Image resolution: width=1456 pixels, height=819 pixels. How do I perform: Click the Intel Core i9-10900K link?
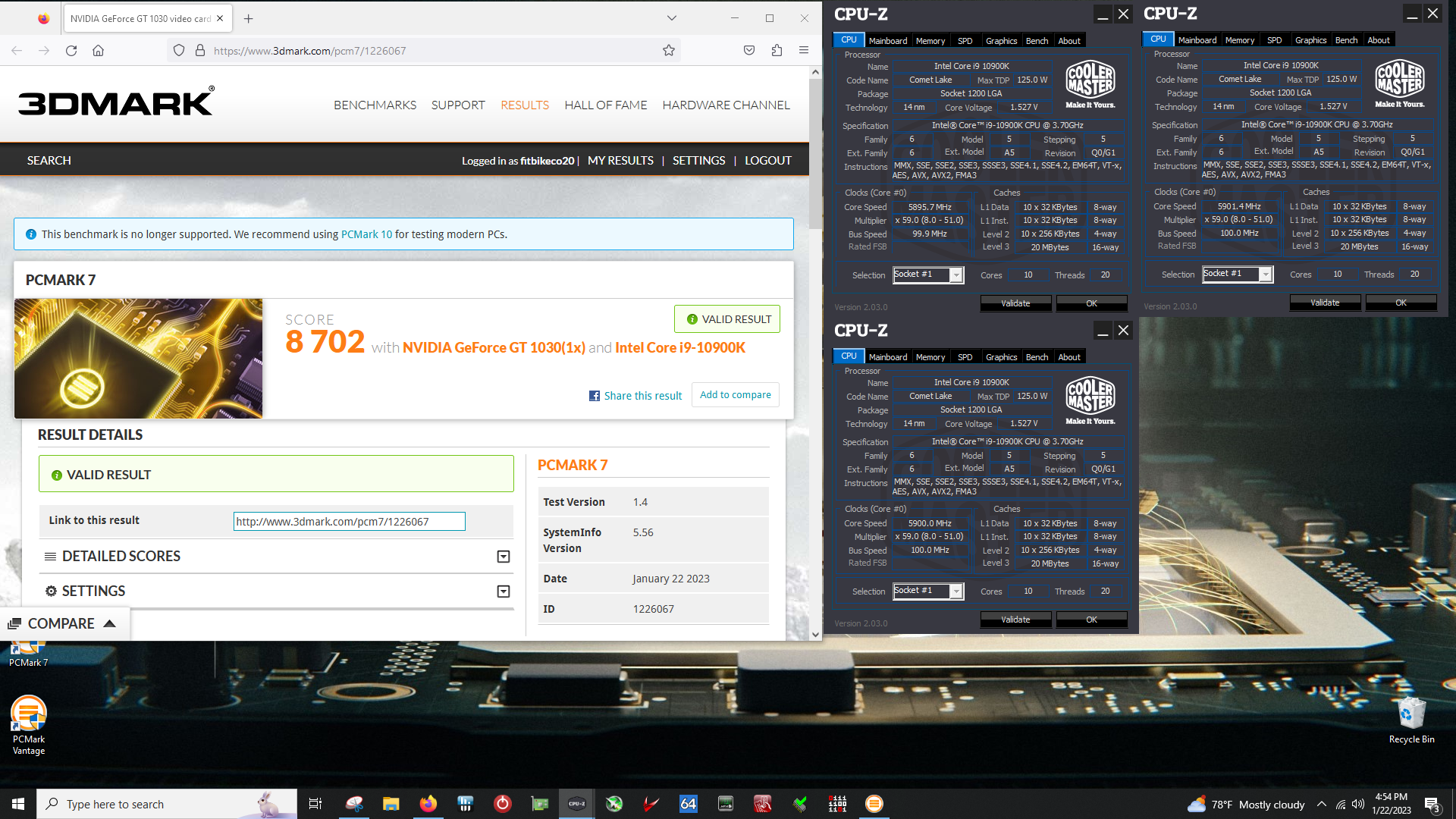click(680, 347)
